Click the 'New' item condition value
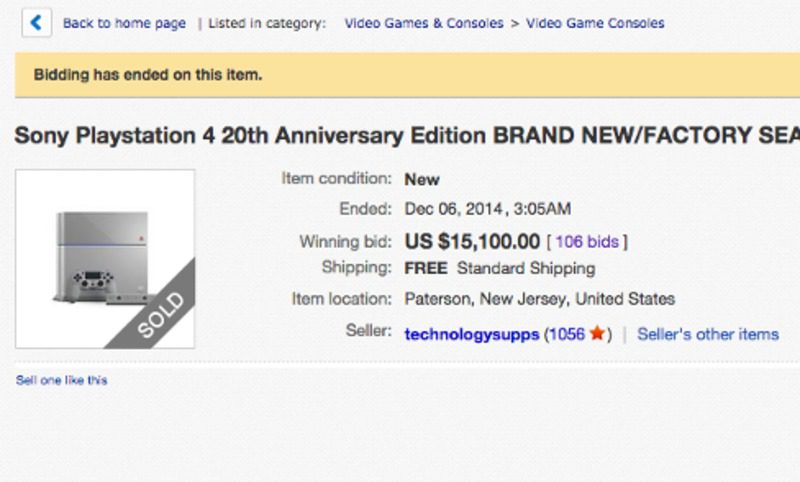 click(421, 180)
